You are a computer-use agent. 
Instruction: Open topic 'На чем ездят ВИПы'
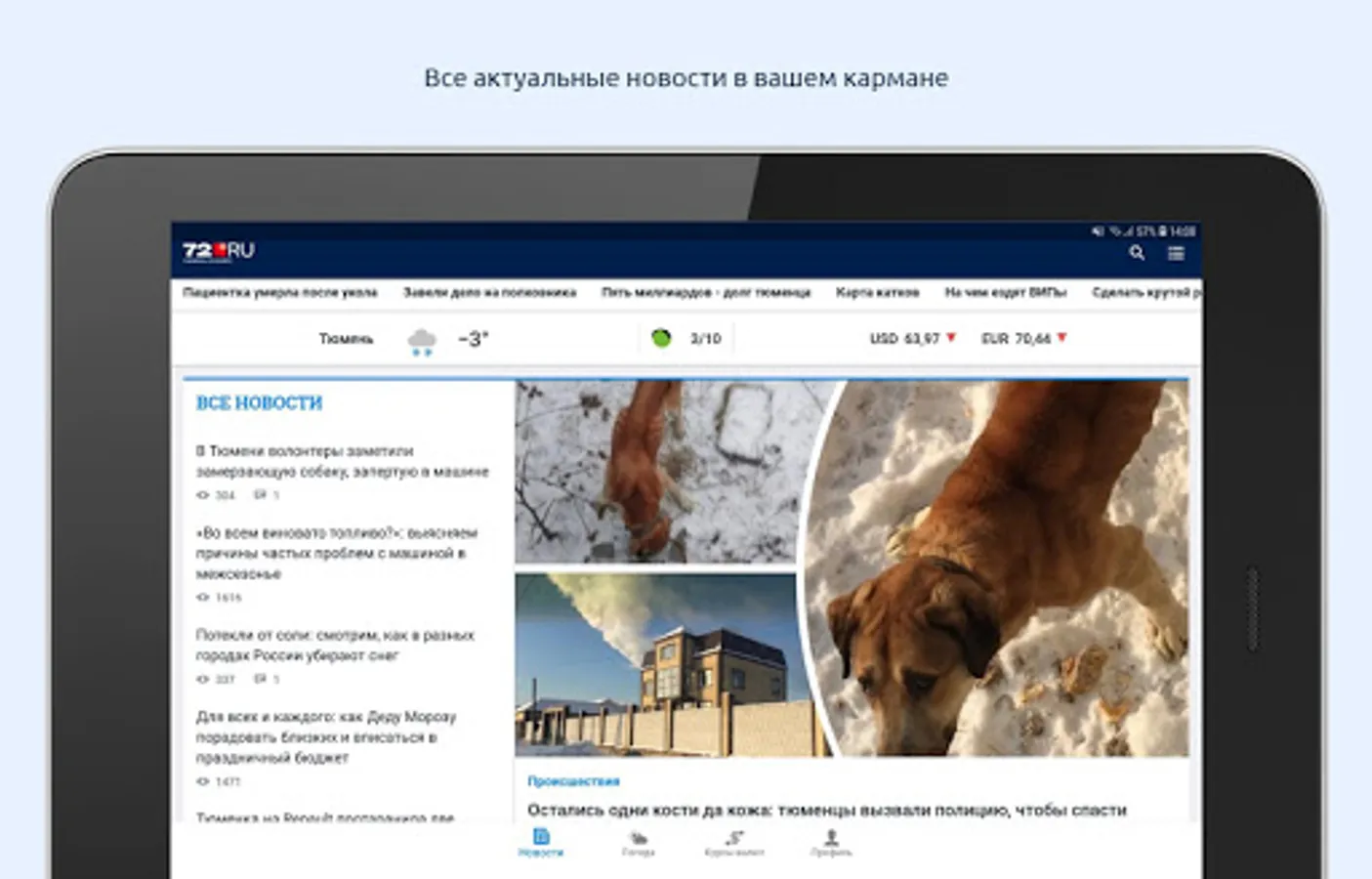(x=1005, y=292)
